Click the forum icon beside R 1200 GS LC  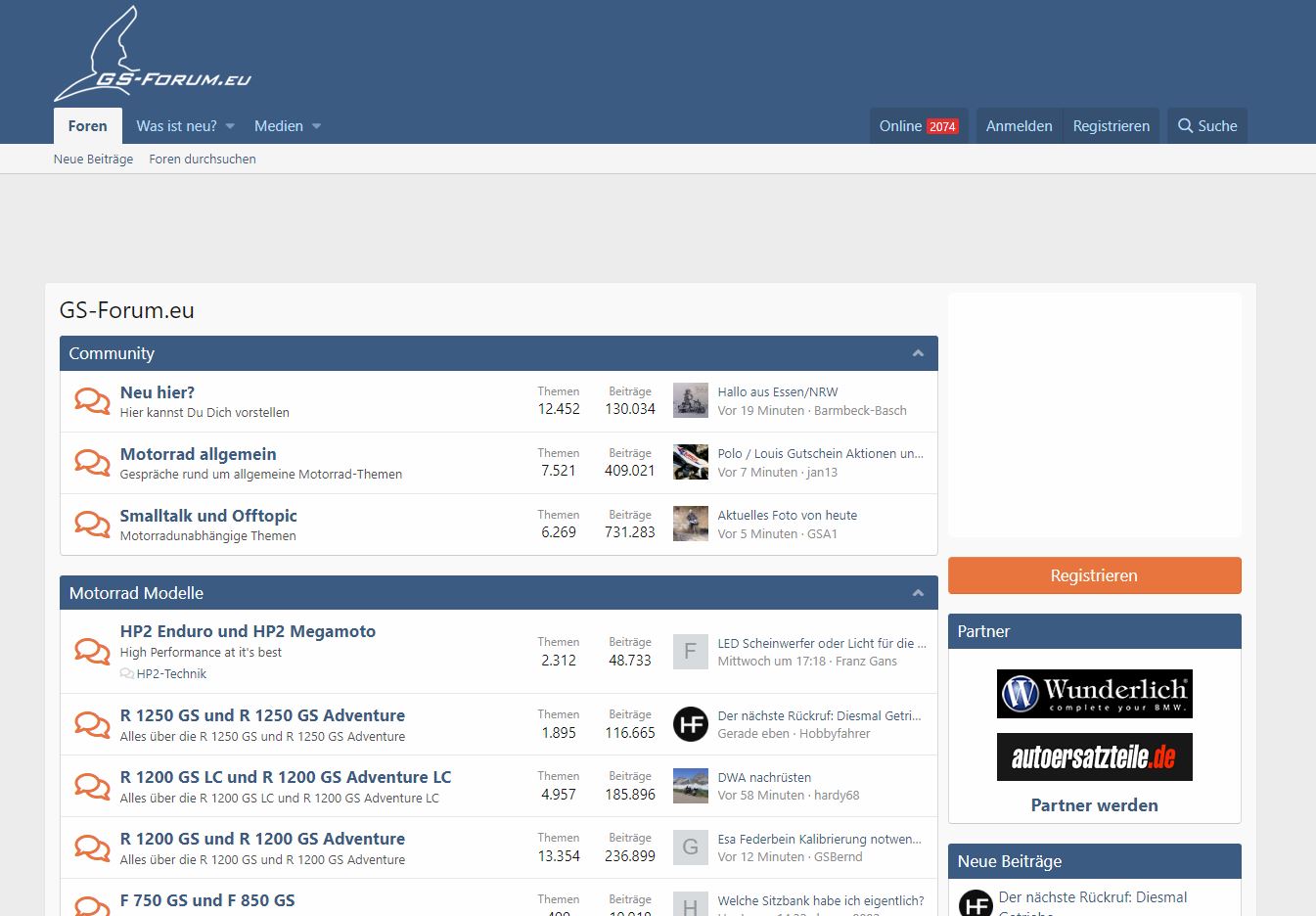tap(92, 786)
